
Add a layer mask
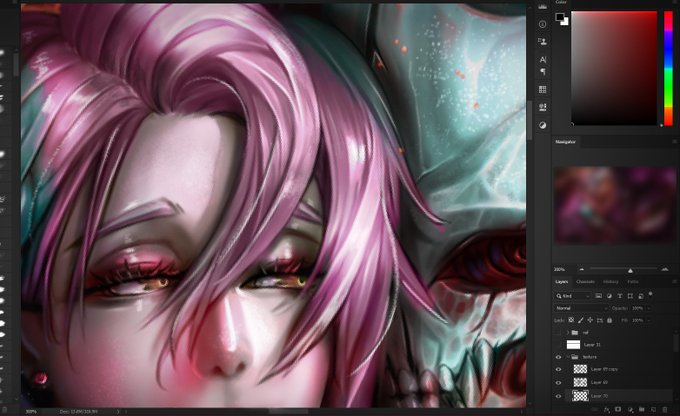[618, 409]
